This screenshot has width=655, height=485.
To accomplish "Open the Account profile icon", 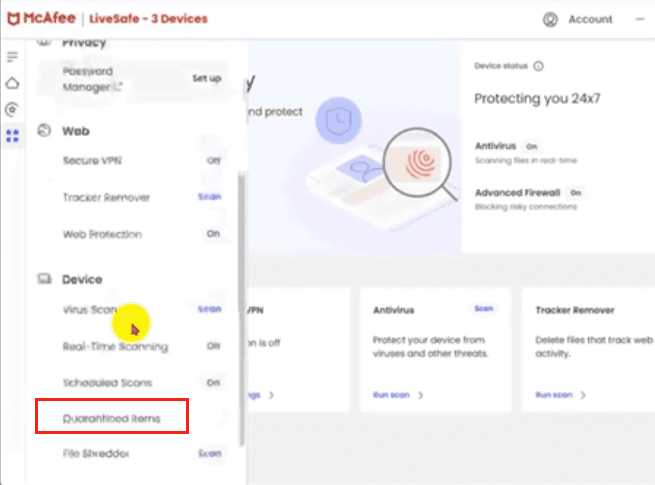I will coord(550,19).
